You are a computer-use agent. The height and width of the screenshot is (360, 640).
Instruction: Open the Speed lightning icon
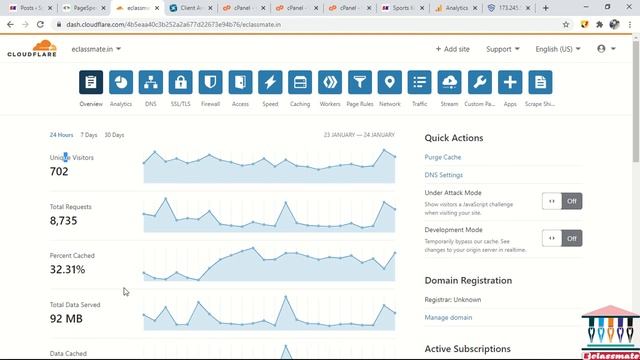(x=270, y=82)
